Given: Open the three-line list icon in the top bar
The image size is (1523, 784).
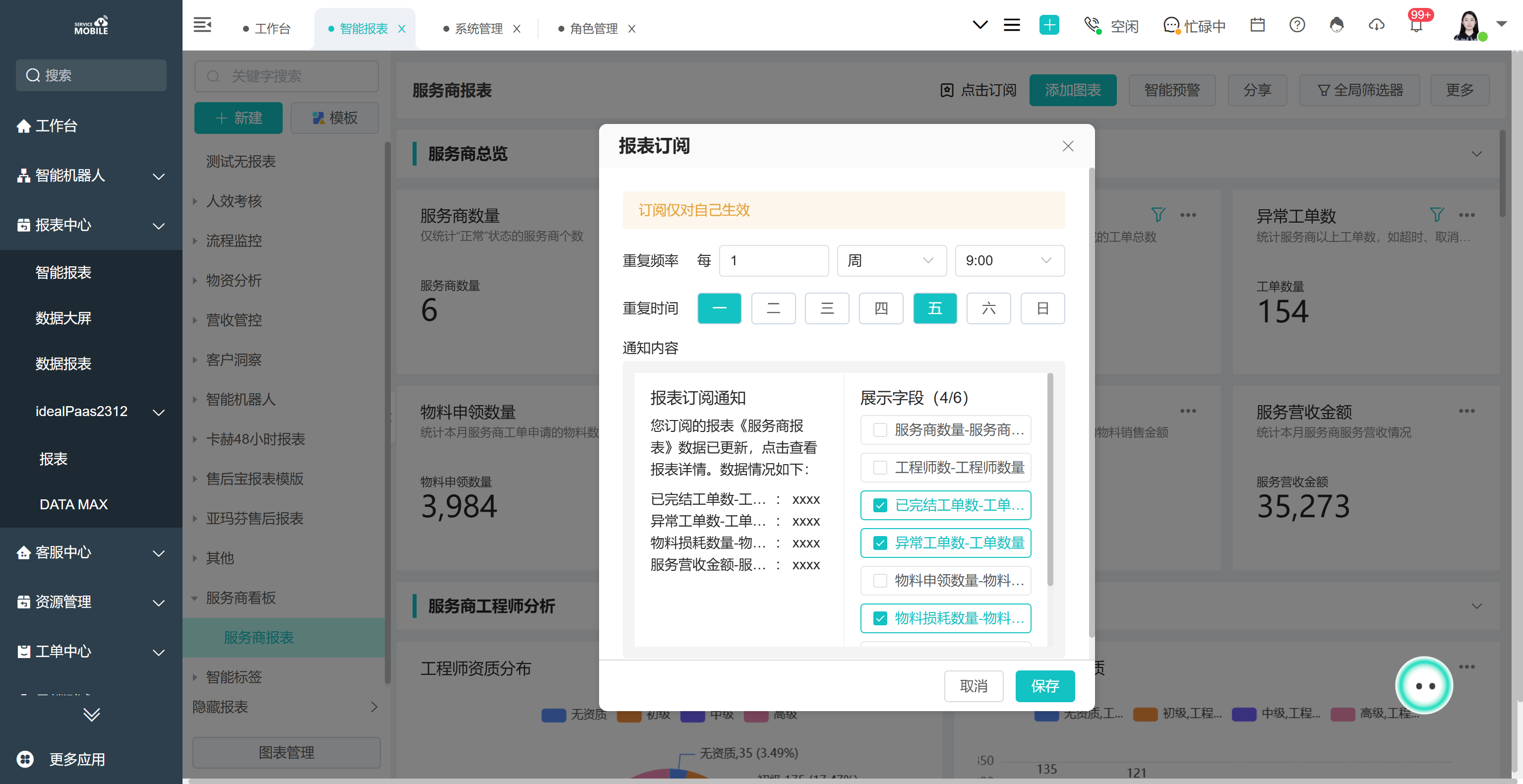Looking at the screenshot, I should point(1012,25).
